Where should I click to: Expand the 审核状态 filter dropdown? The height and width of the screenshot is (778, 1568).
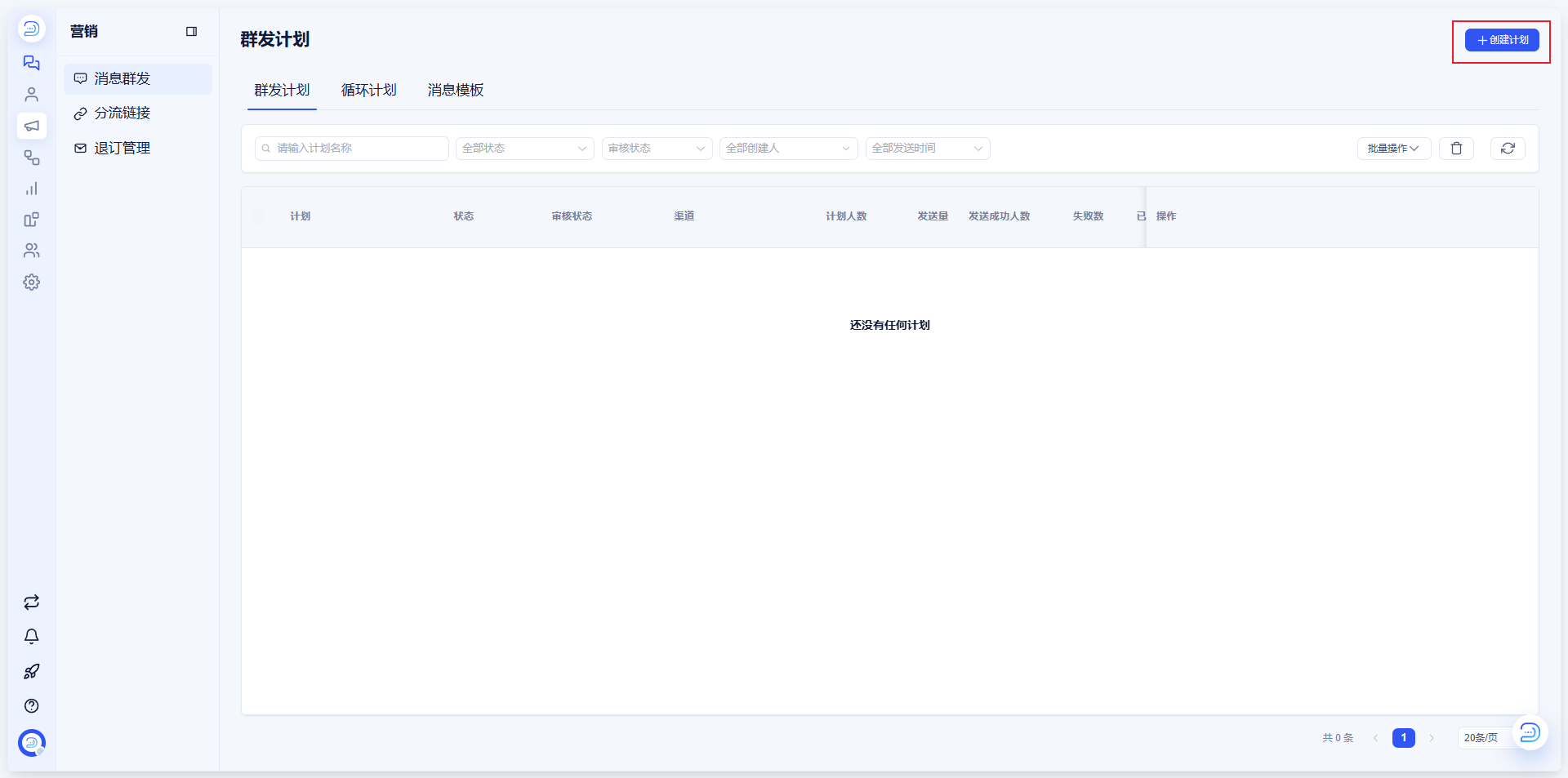[657, 149]
